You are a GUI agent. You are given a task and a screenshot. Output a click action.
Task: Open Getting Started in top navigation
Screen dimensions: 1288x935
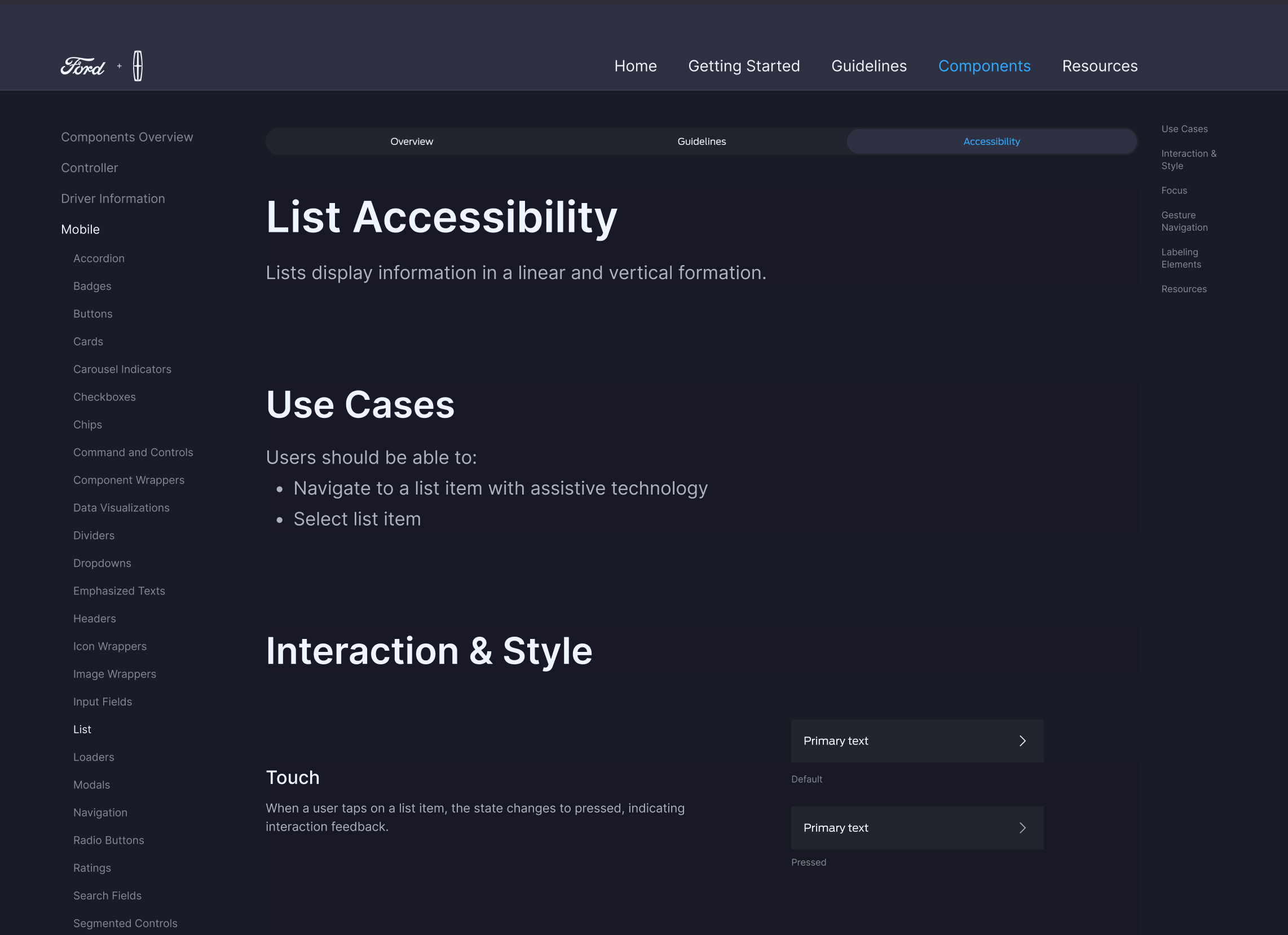pyautogui.click(x=744, y=66)
